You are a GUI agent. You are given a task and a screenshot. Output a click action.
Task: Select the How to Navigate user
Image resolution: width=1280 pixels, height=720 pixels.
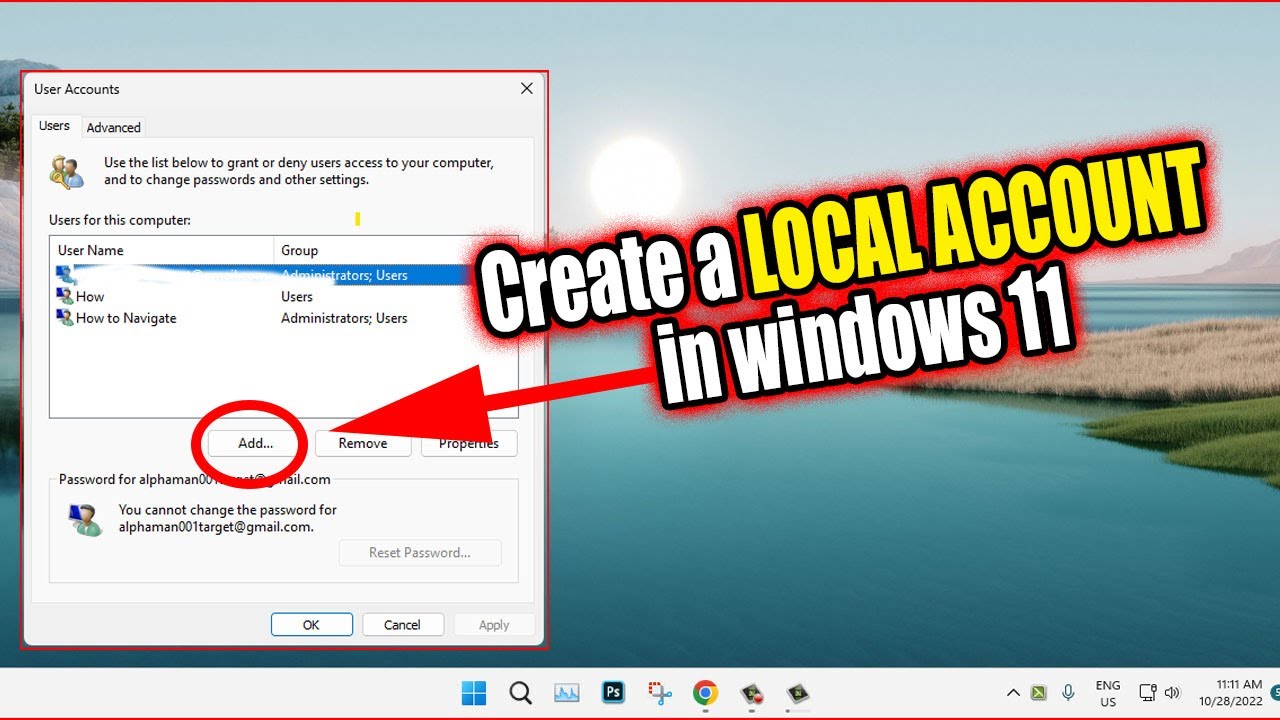(x=126, y=318)
